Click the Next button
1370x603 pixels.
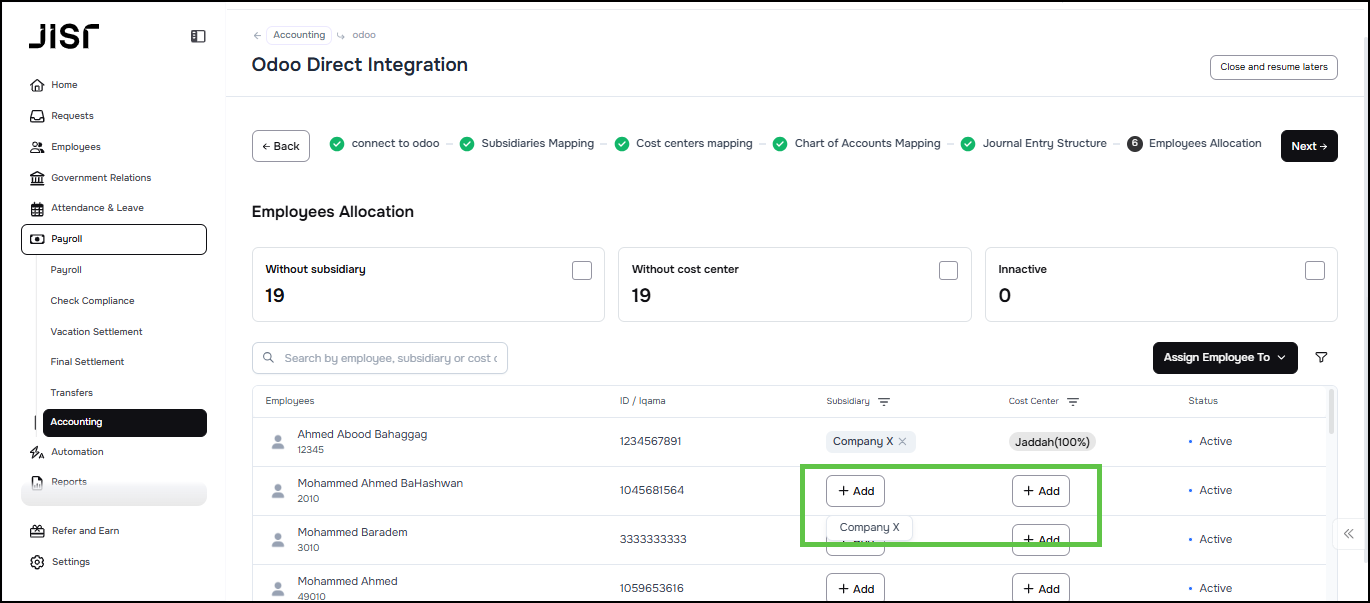(1308, 146)
